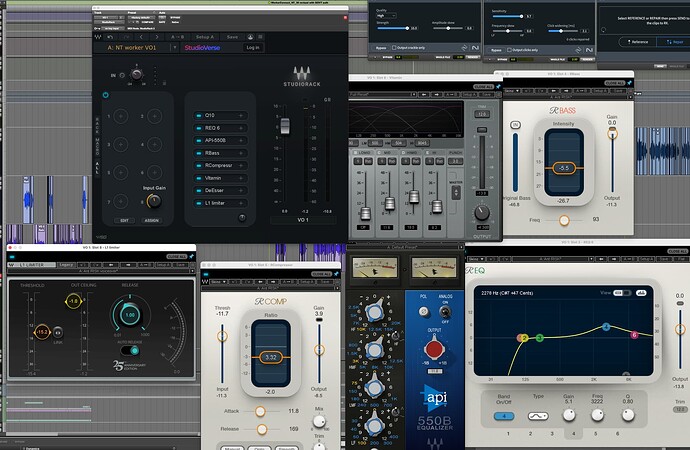Flip the API-550B Analog switch
690x450 pixels.
coord(445,311)
